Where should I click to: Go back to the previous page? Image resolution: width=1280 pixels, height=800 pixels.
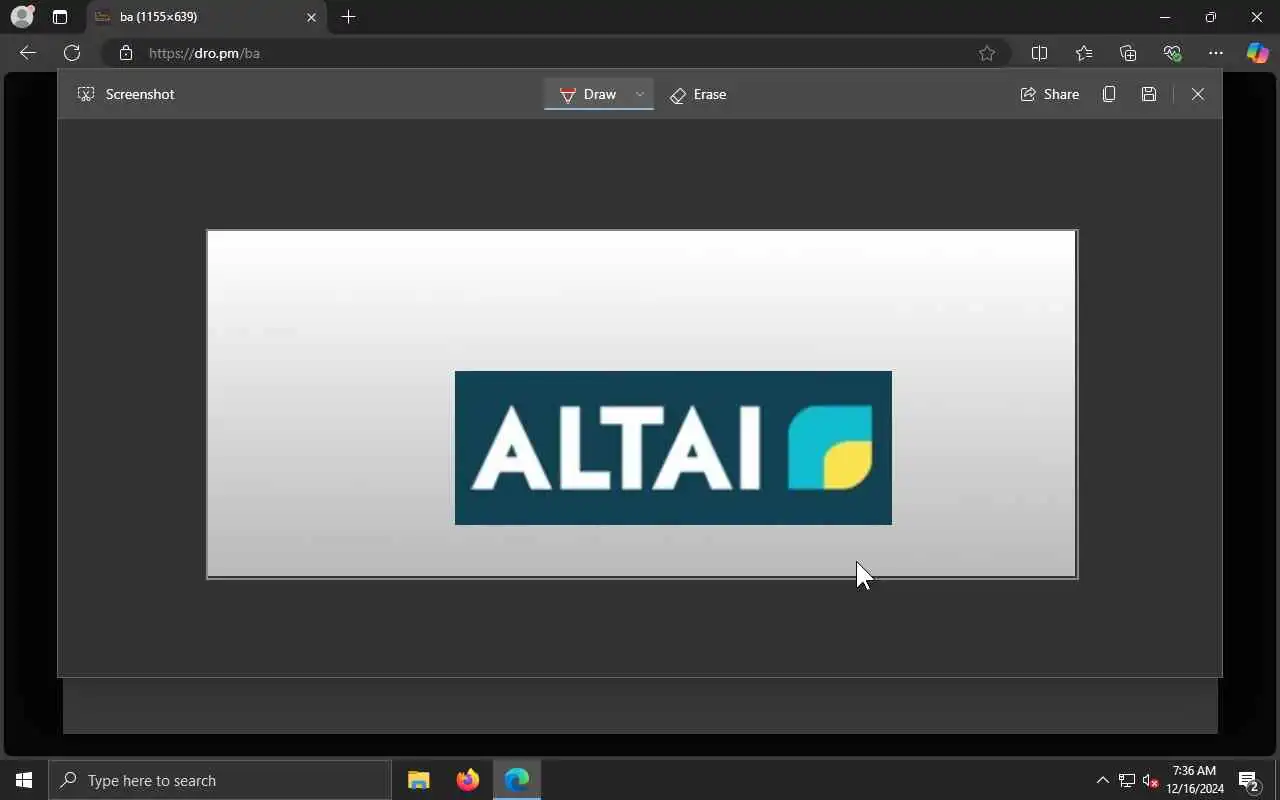pyautogui.click(x=28, y=53)
